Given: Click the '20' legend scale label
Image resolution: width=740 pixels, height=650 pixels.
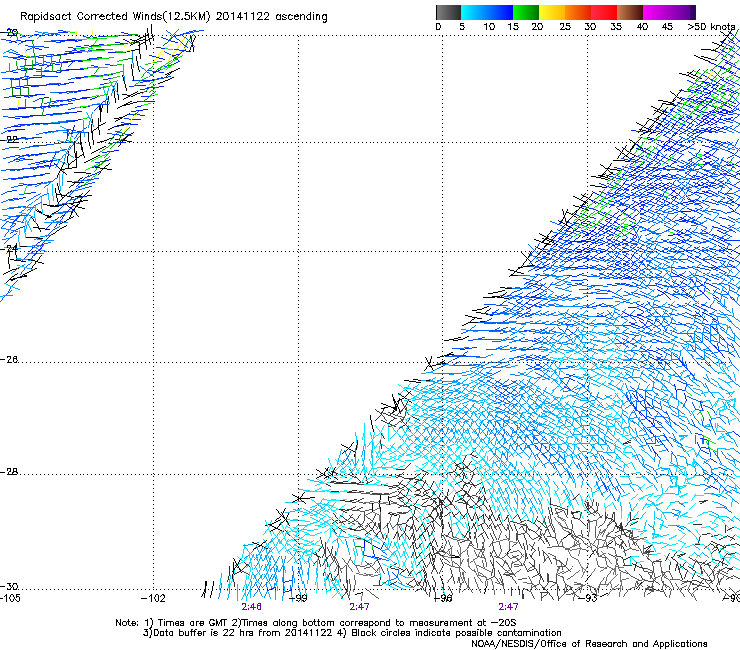Looking at the screenshot, I should pos(537,27).
